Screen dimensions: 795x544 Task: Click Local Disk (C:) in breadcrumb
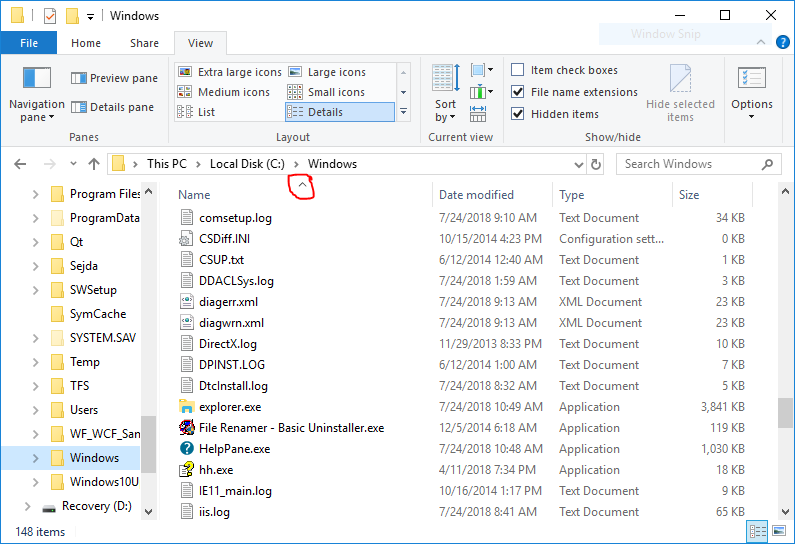point(247,164)
